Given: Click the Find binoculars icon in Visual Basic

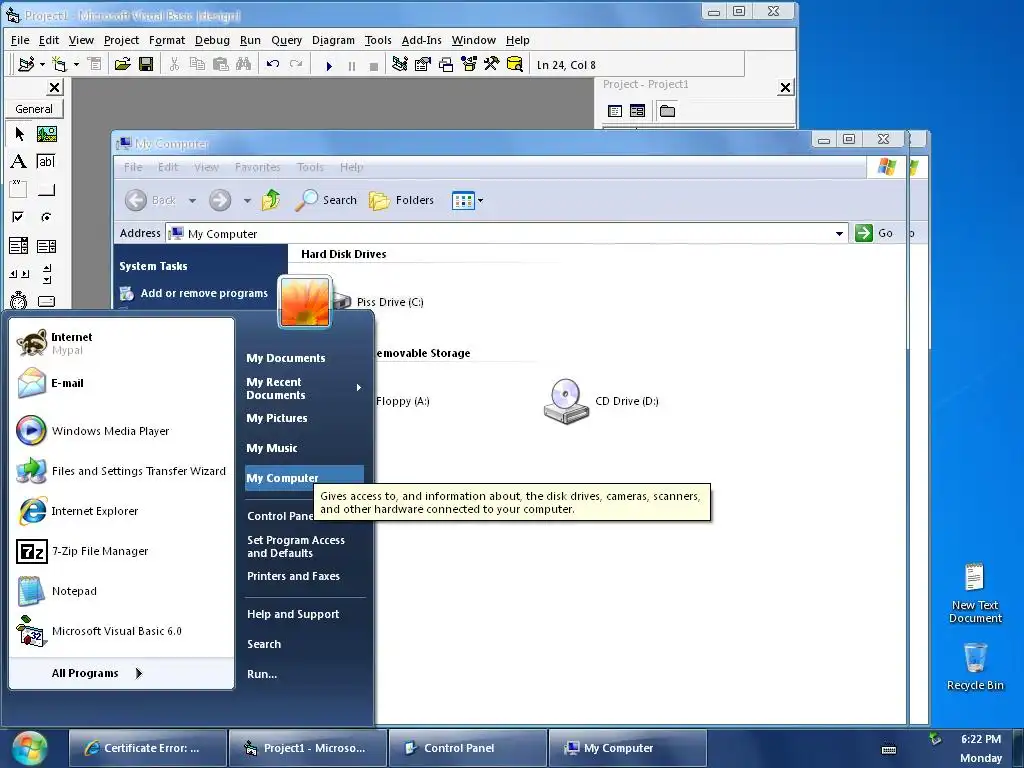Looking at the screenshot, I should click(x=243, y=65).
